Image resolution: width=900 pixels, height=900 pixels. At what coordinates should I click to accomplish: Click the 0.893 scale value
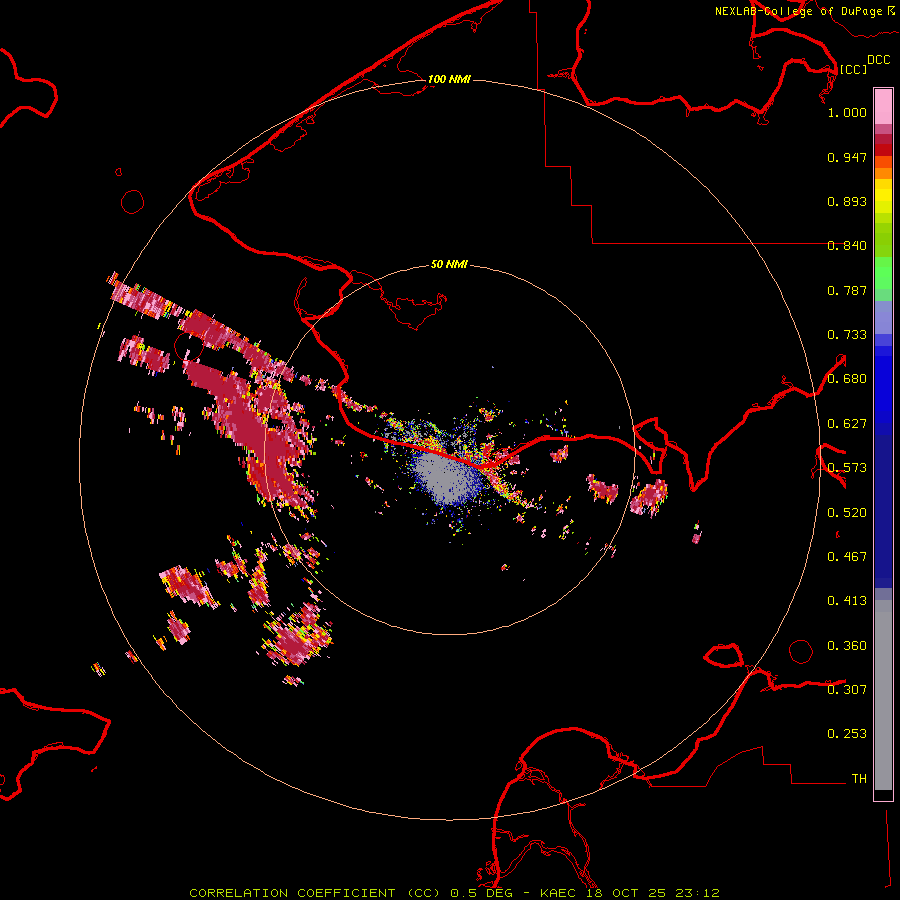(847, 201)
